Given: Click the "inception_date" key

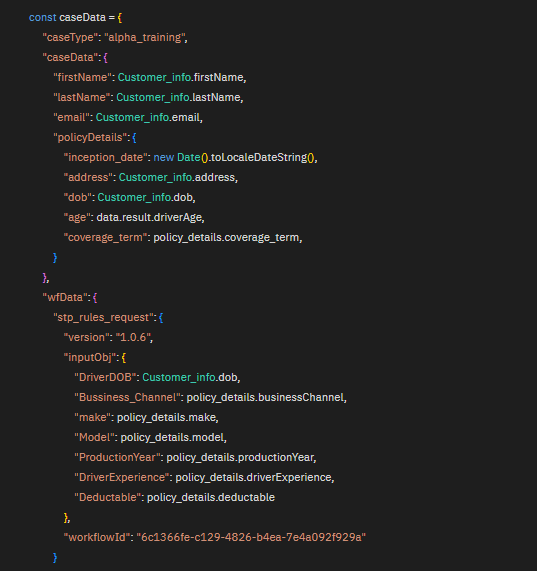Looking at the screenshot, I should click(x=106, y=158).
